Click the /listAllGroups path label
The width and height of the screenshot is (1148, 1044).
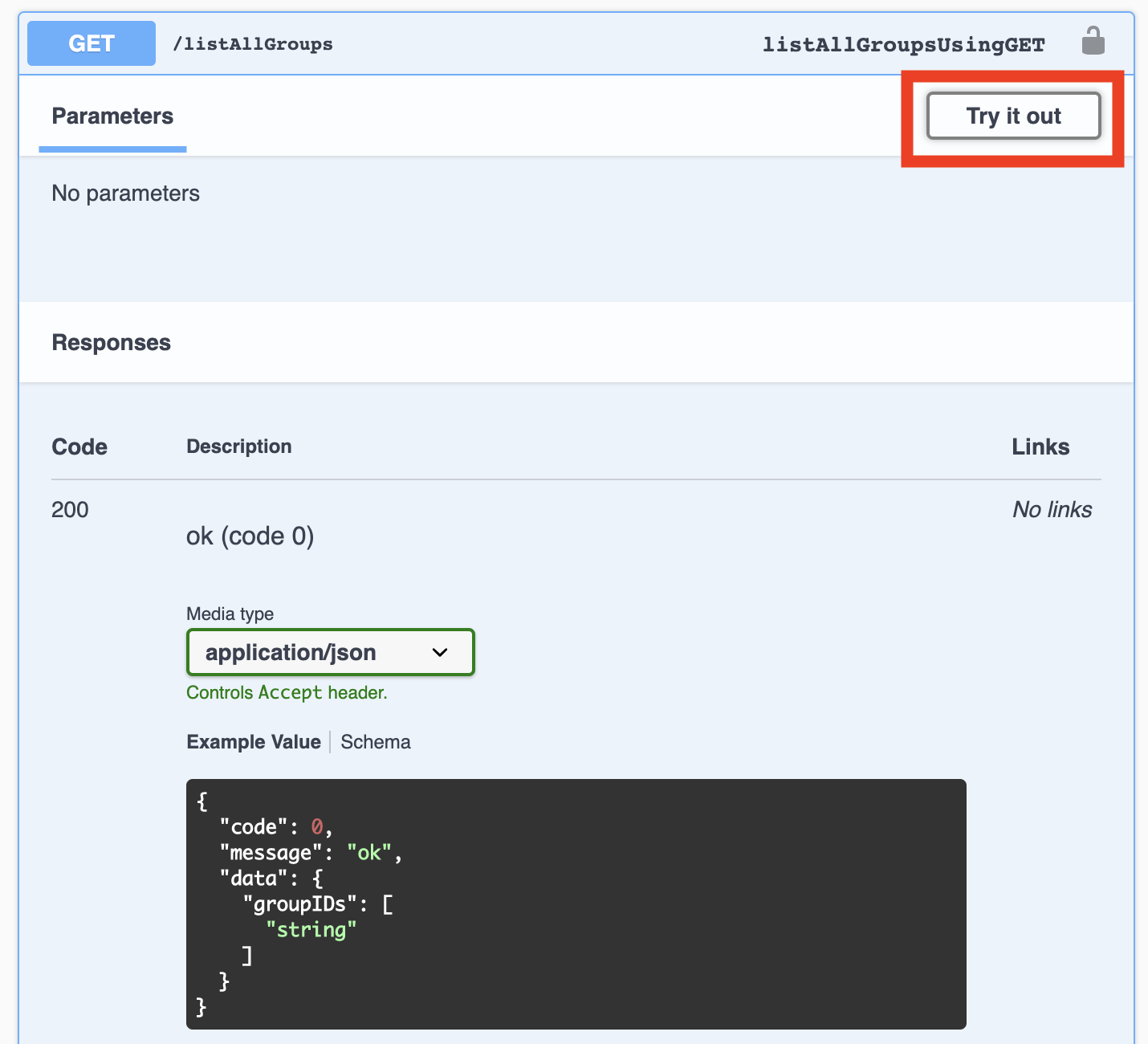click(x=252, y=44)
